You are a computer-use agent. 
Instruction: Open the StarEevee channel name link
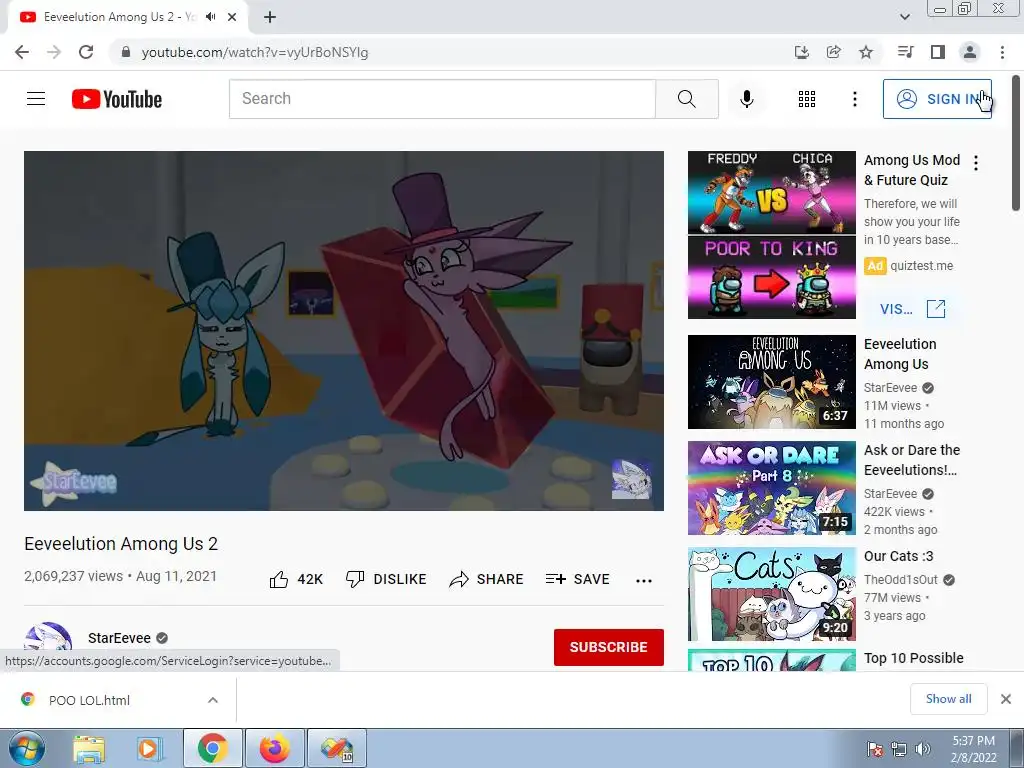[120, 638]
